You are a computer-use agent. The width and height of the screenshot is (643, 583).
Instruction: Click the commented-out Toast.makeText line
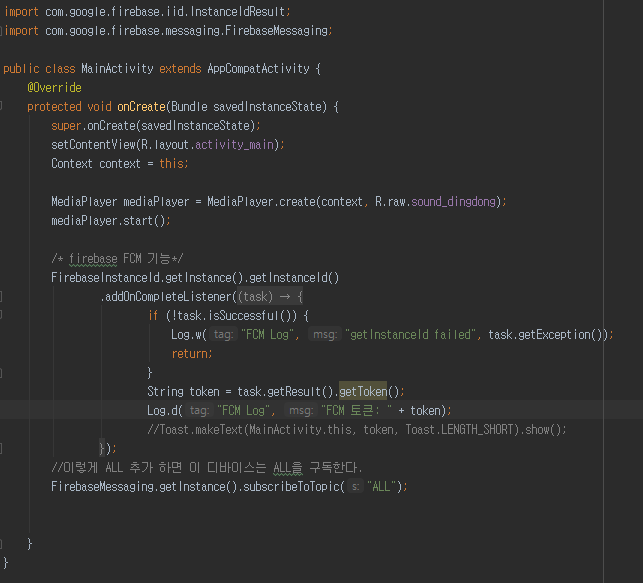(x=357, y=429)
